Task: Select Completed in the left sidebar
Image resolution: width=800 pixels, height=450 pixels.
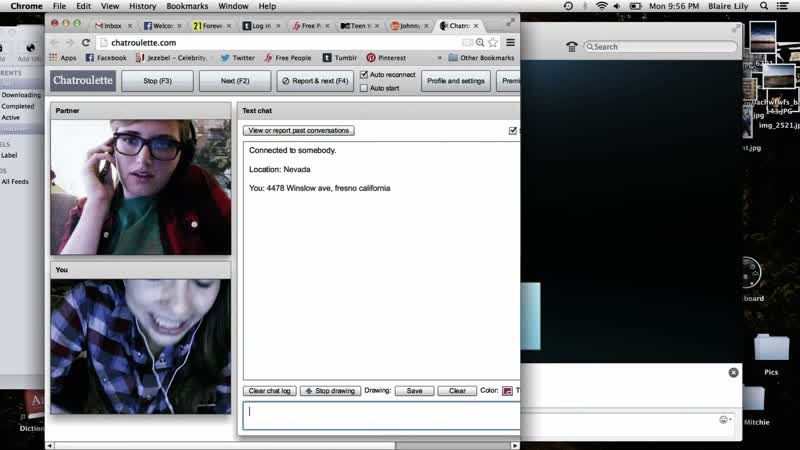Action: pyautogui.click(x=18, y=106)
